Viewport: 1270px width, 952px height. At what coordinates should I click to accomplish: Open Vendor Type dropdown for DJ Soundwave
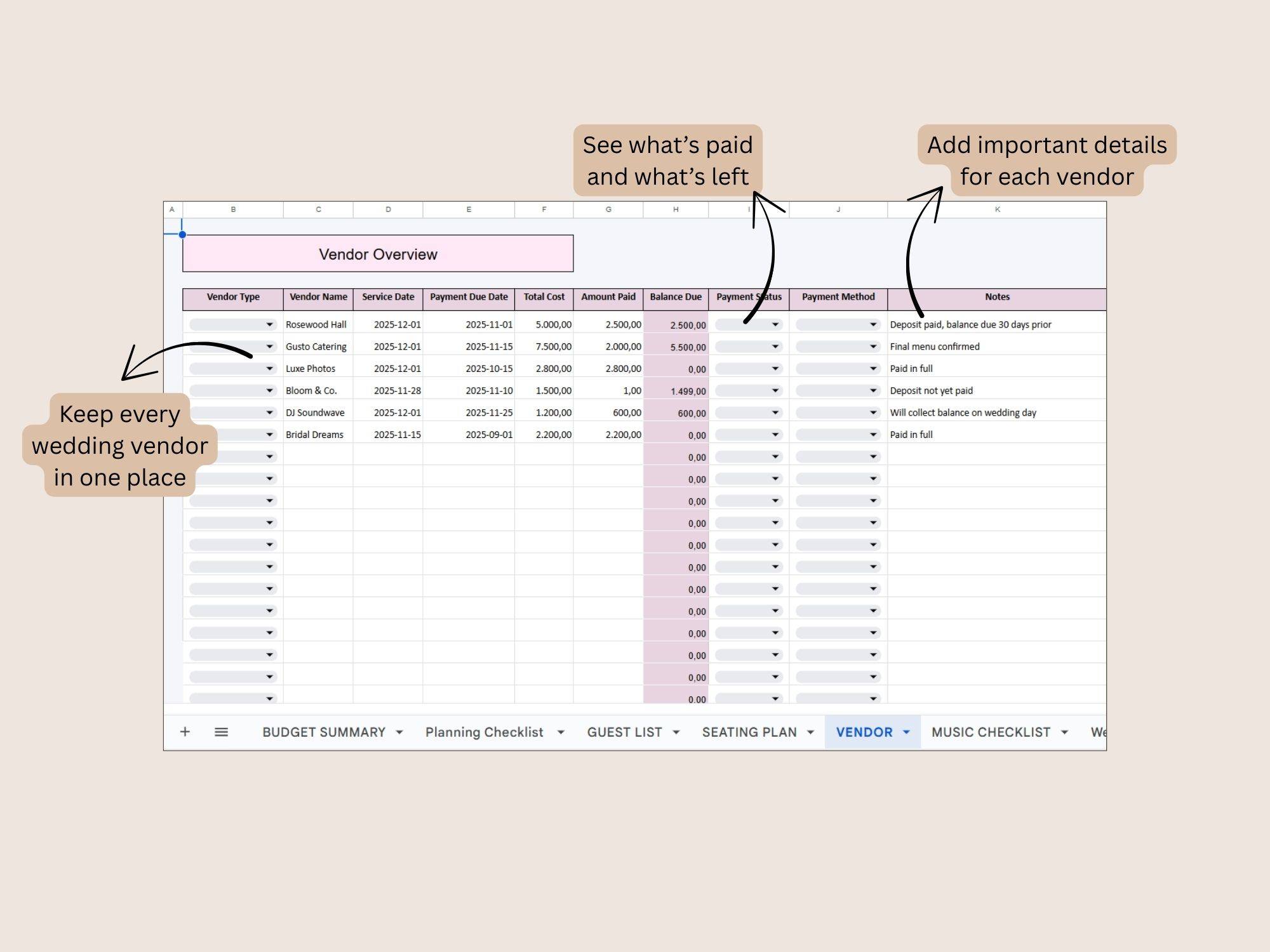tap(269, 413)
